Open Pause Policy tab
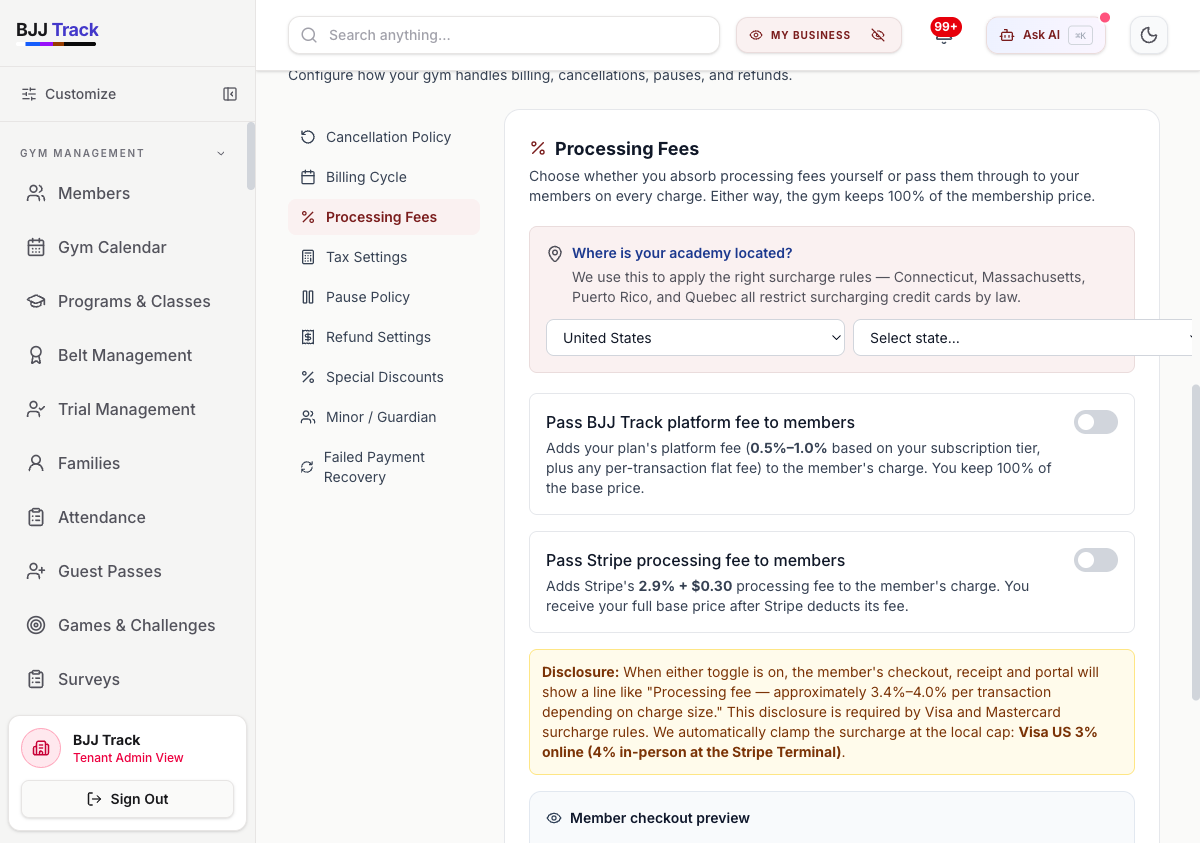Viewport: 1200px width, 843px height. [x=384, y=297]
